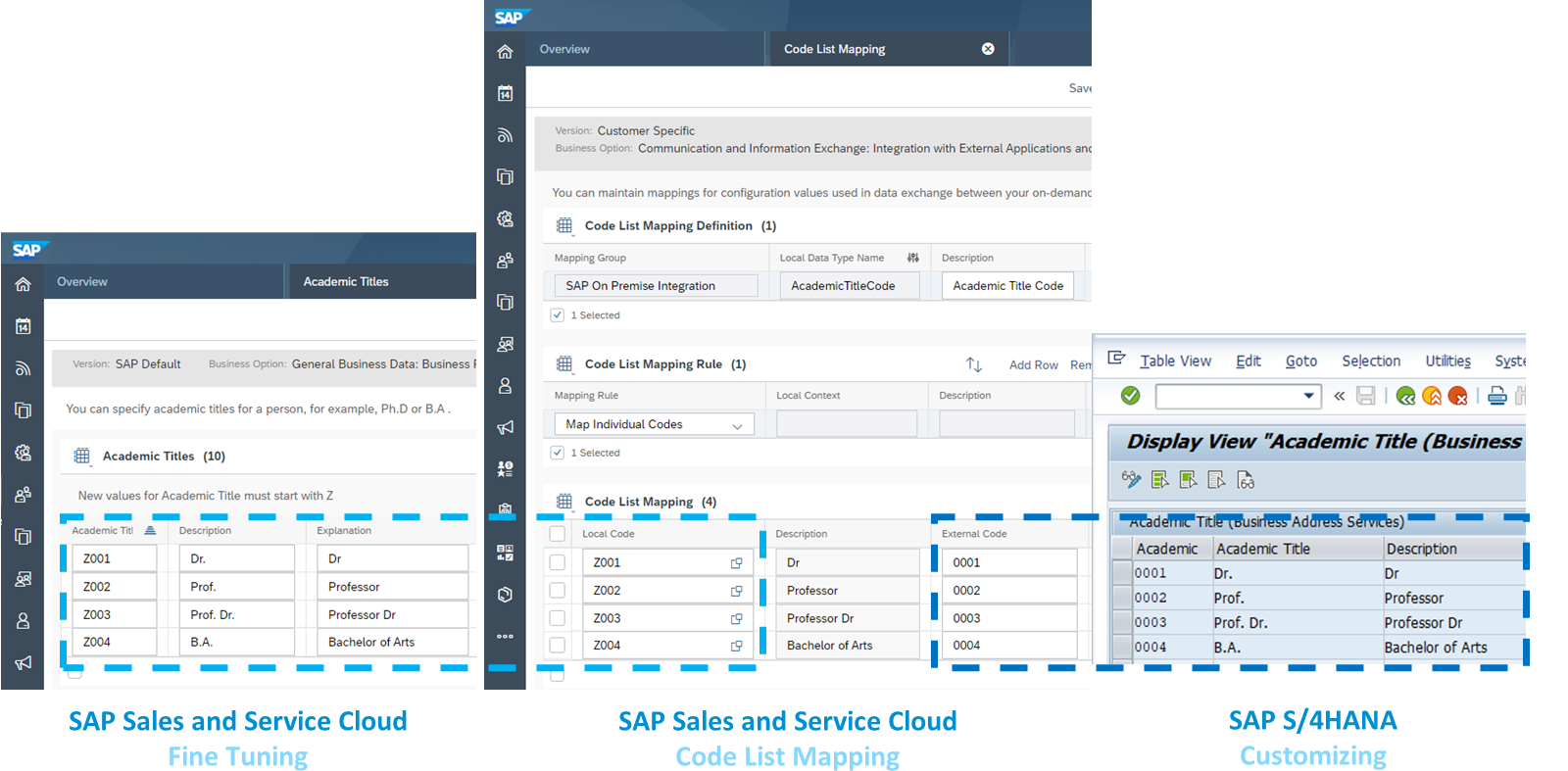Select the S/4HANA row selector for 0001

coord(1122,573)
